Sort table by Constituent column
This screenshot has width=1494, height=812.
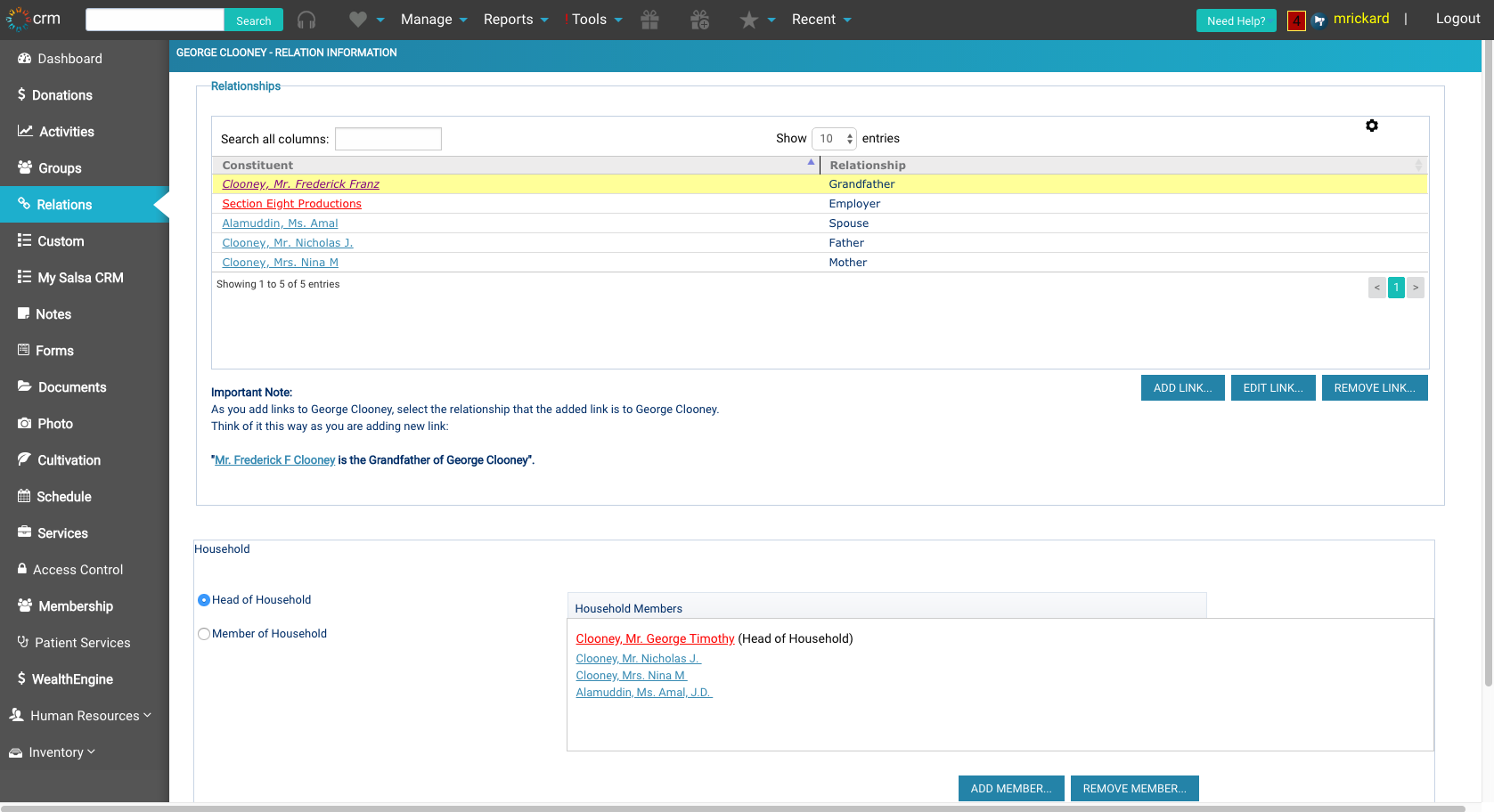515,165
